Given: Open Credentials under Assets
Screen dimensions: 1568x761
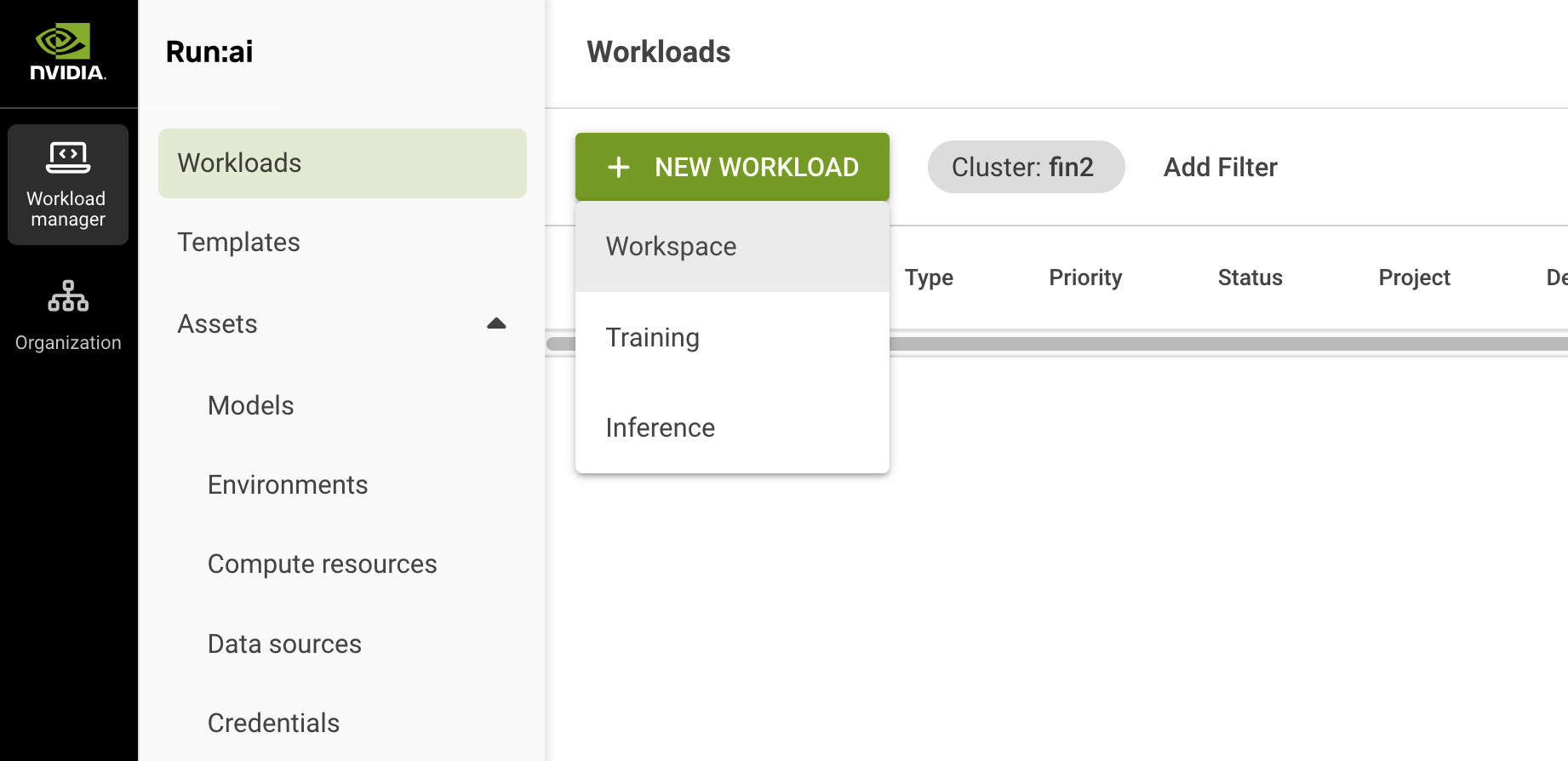Looking at the screenshot, I should pos(274,723).
